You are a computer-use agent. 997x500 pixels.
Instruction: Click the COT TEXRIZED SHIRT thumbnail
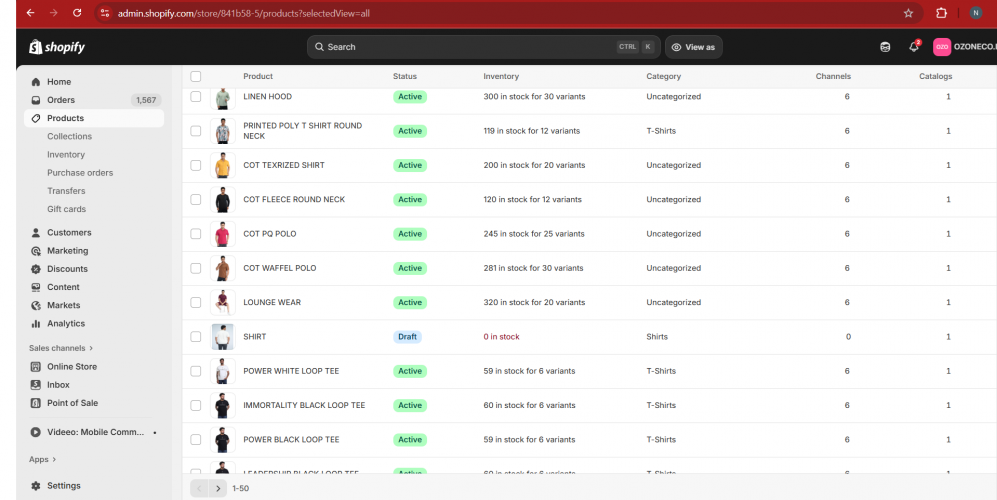(223, 165)
